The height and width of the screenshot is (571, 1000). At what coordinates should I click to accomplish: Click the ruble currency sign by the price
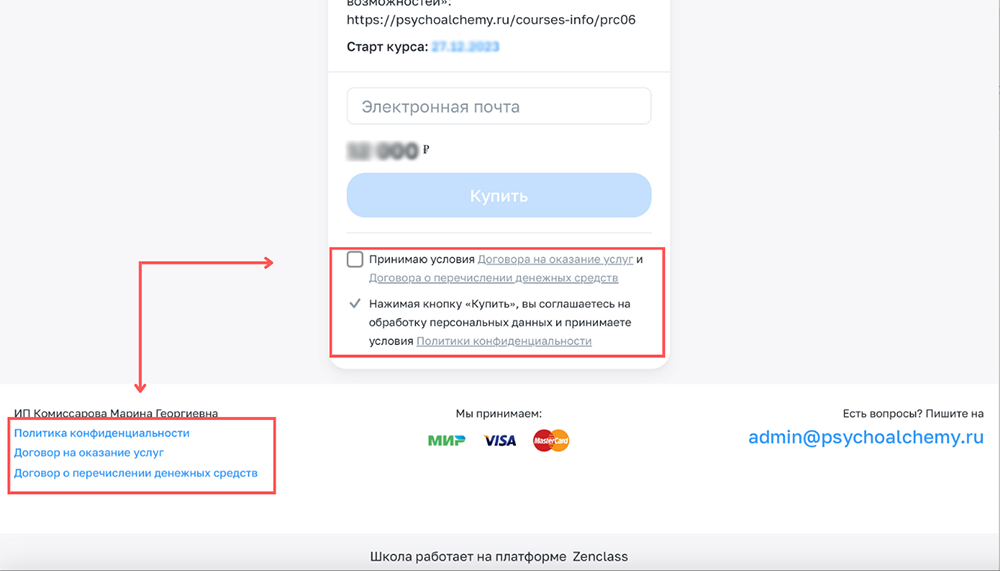click(426, 150)
